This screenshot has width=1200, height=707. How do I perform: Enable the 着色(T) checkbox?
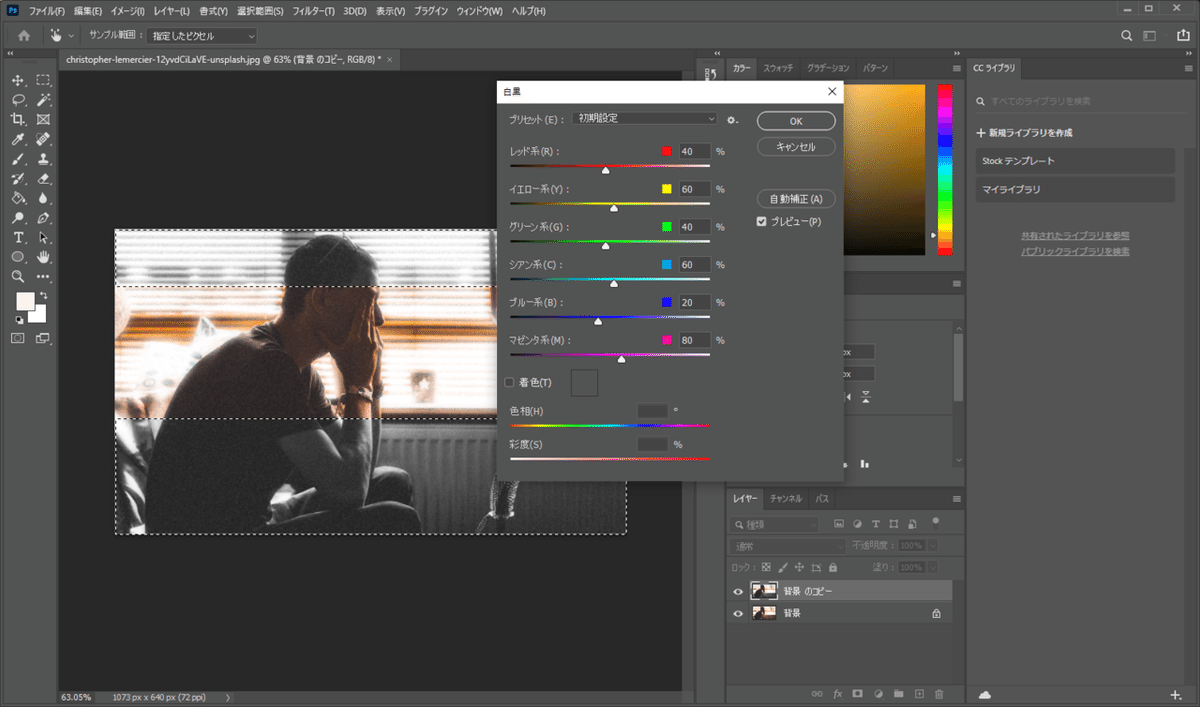509,382
